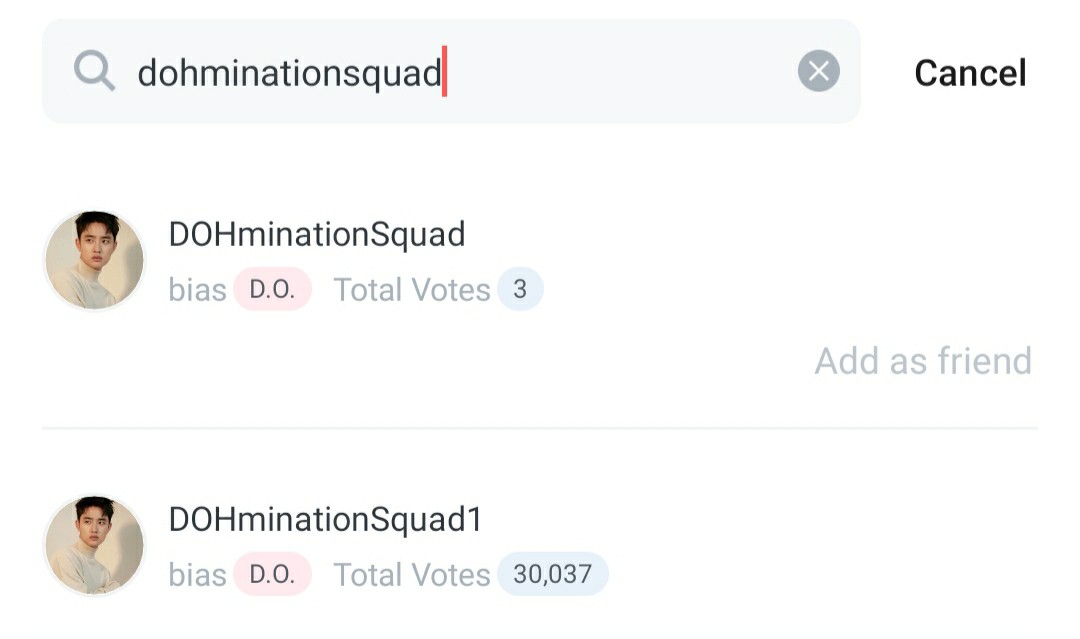
Task: Tap the D.O. bias badge for DOHminationSquad1
Action: coord(272,574)
